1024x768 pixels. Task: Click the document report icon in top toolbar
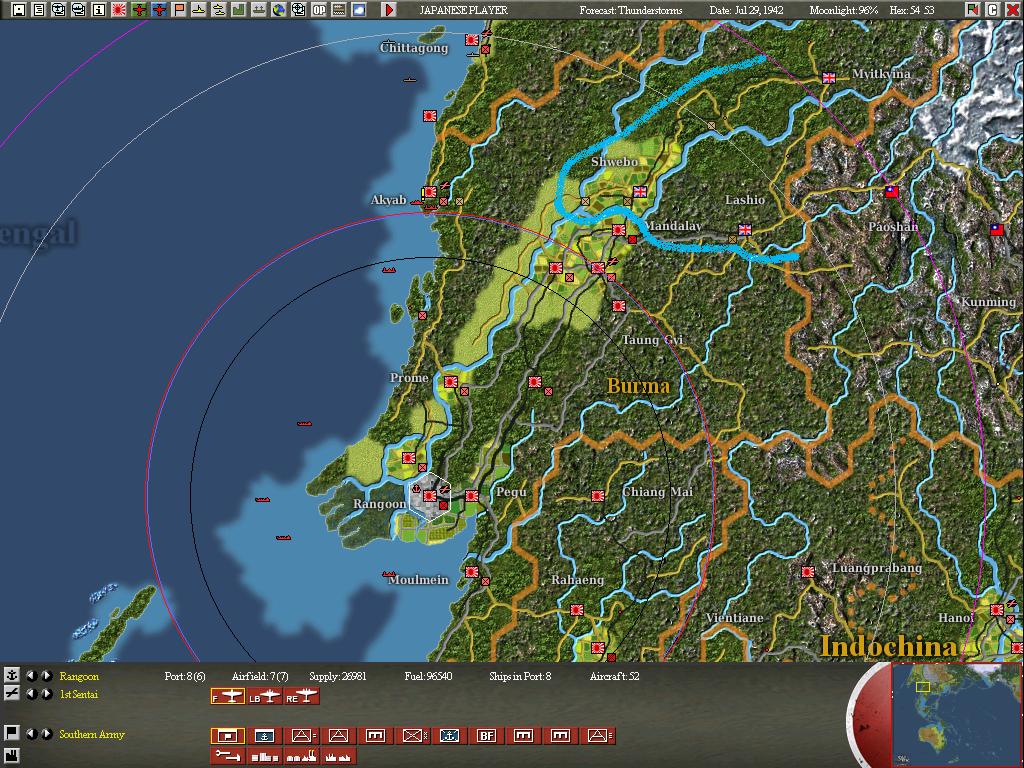tap(39, 10)
